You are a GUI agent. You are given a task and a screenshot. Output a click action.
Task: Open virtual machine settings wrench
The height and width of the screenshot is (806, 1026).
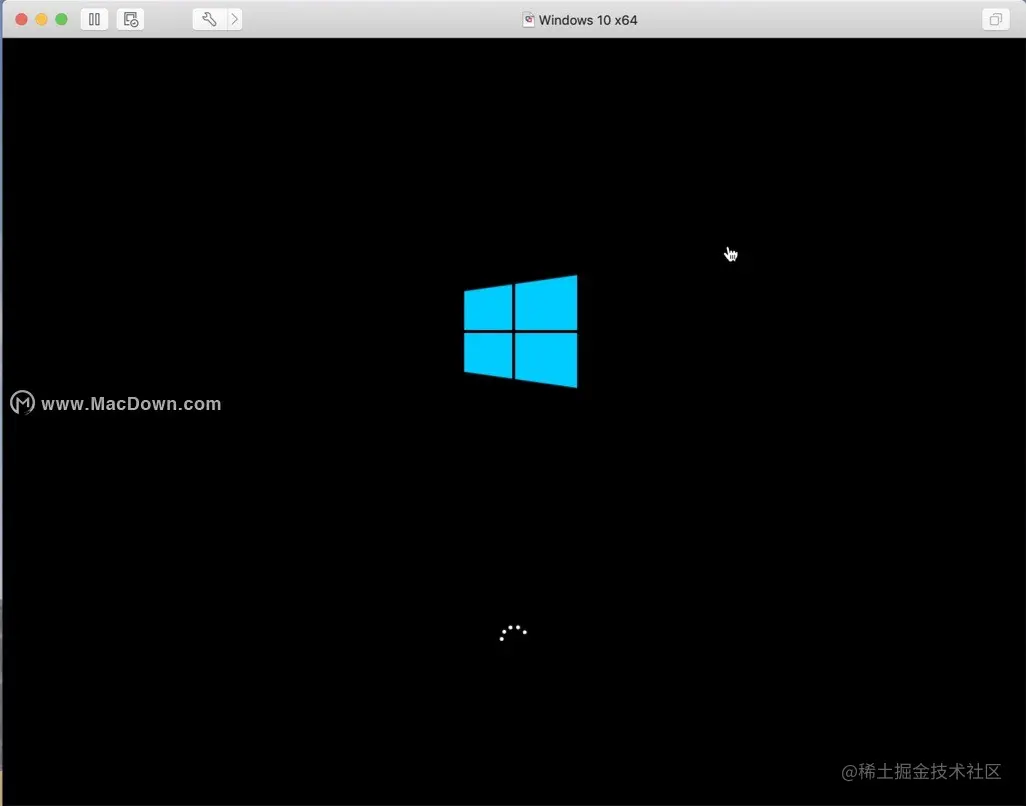[209, 20]
